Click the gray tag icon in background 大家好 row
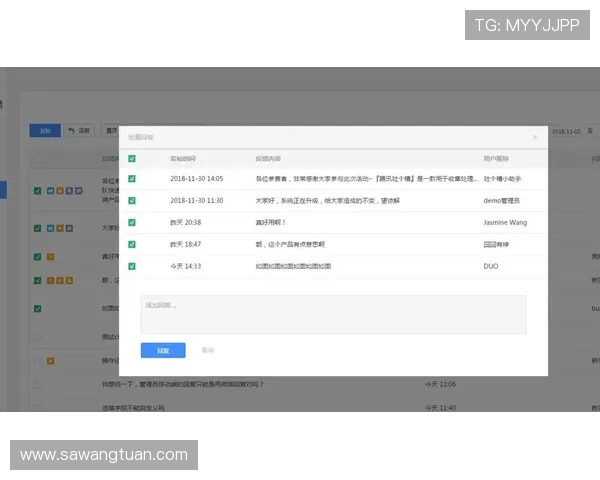 pos(69,228)
